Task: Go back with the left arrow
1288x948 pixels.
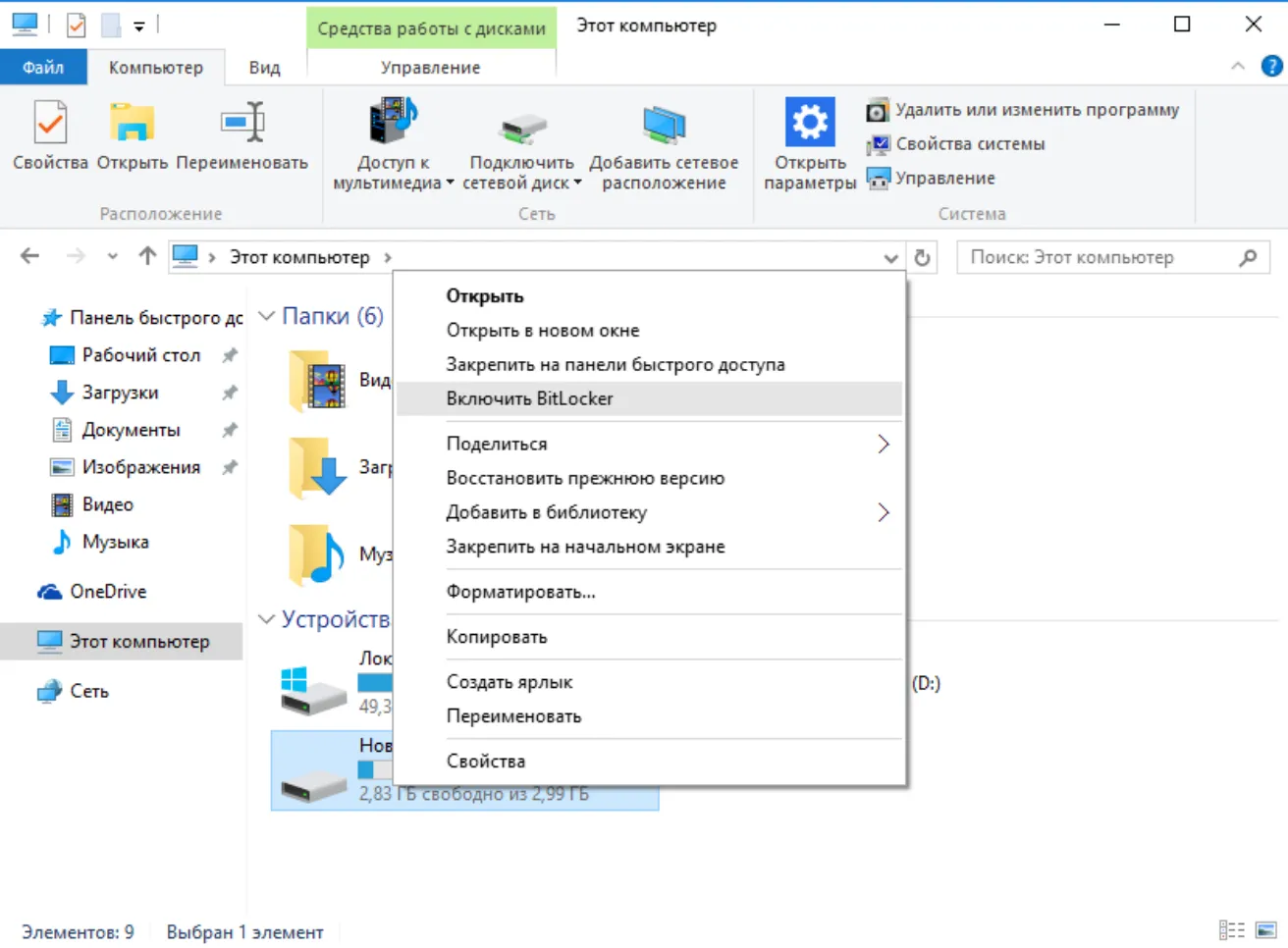Action: 30,257
